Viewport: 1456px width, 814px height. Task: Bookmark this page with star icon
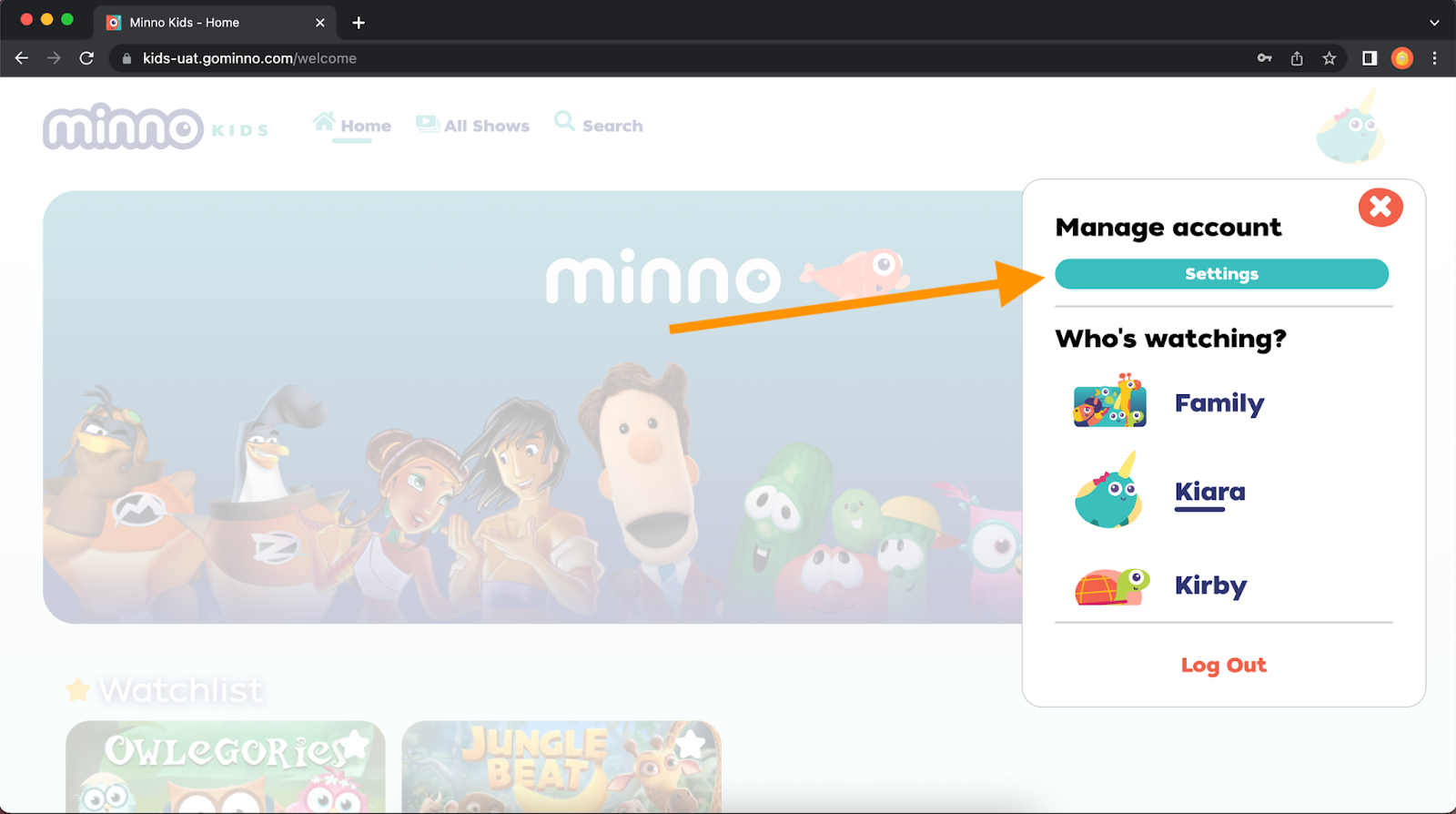pos(1329,58)
